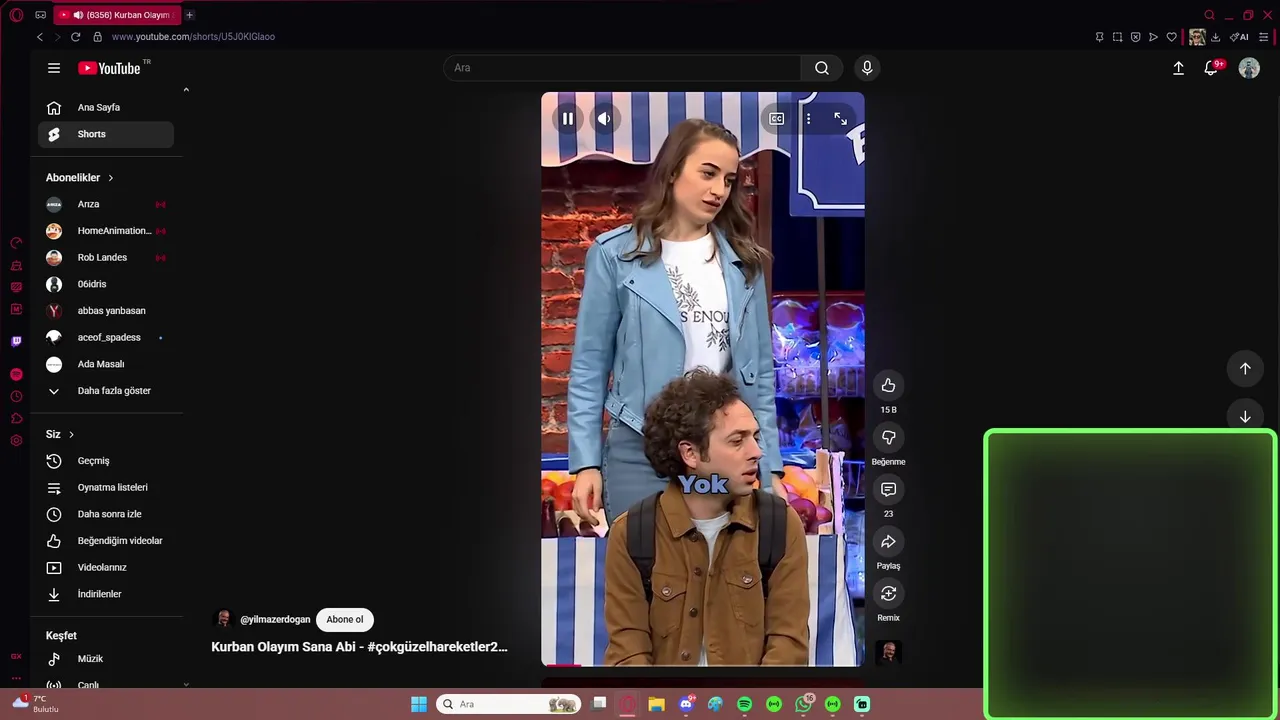Open the aceof_spadess channel
The width and height of the screenshot is (1280, 720).
(106, 338)
